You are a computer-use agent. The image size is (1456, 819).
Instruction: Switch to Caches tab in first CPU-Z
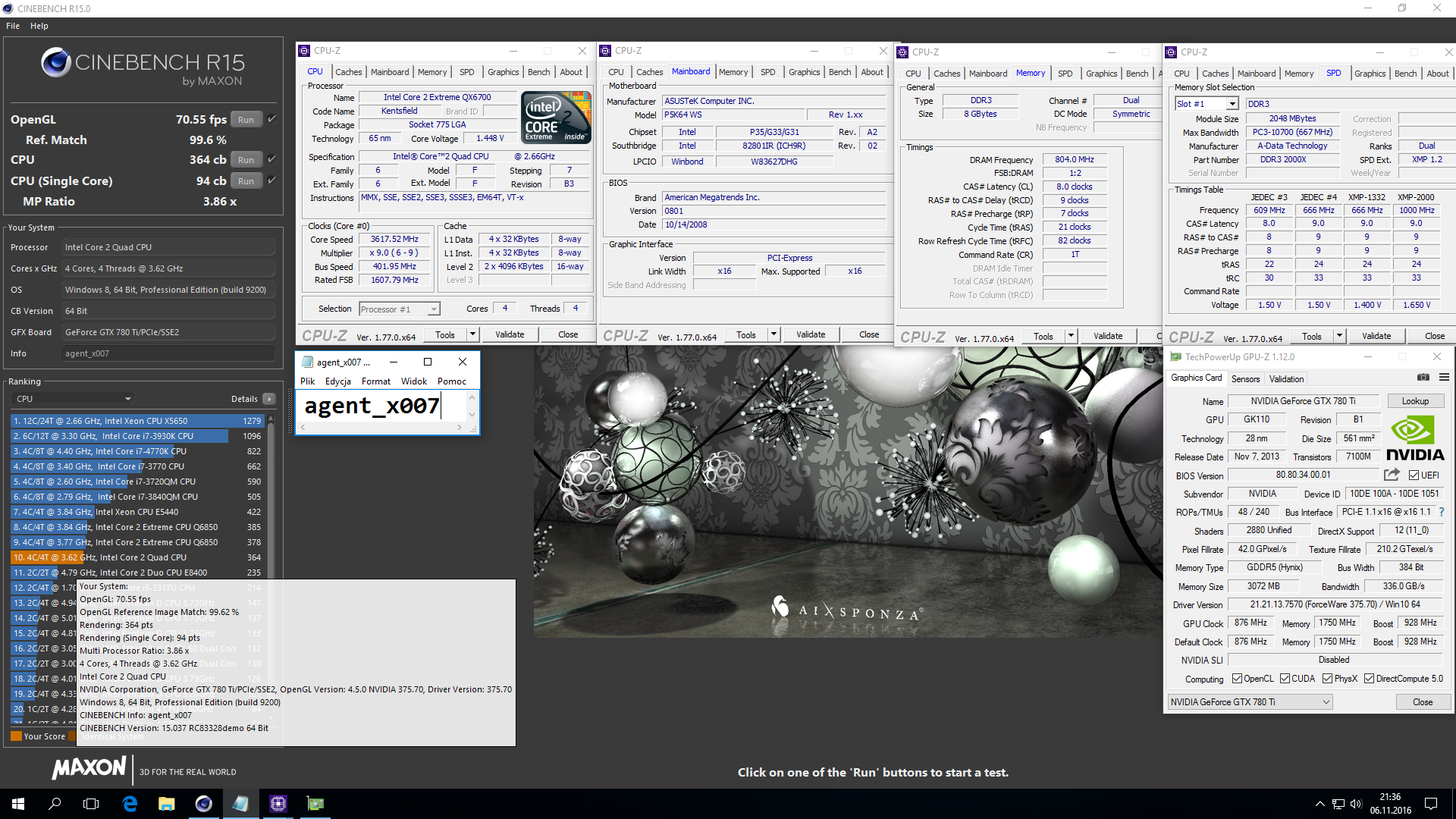point(349,72)
